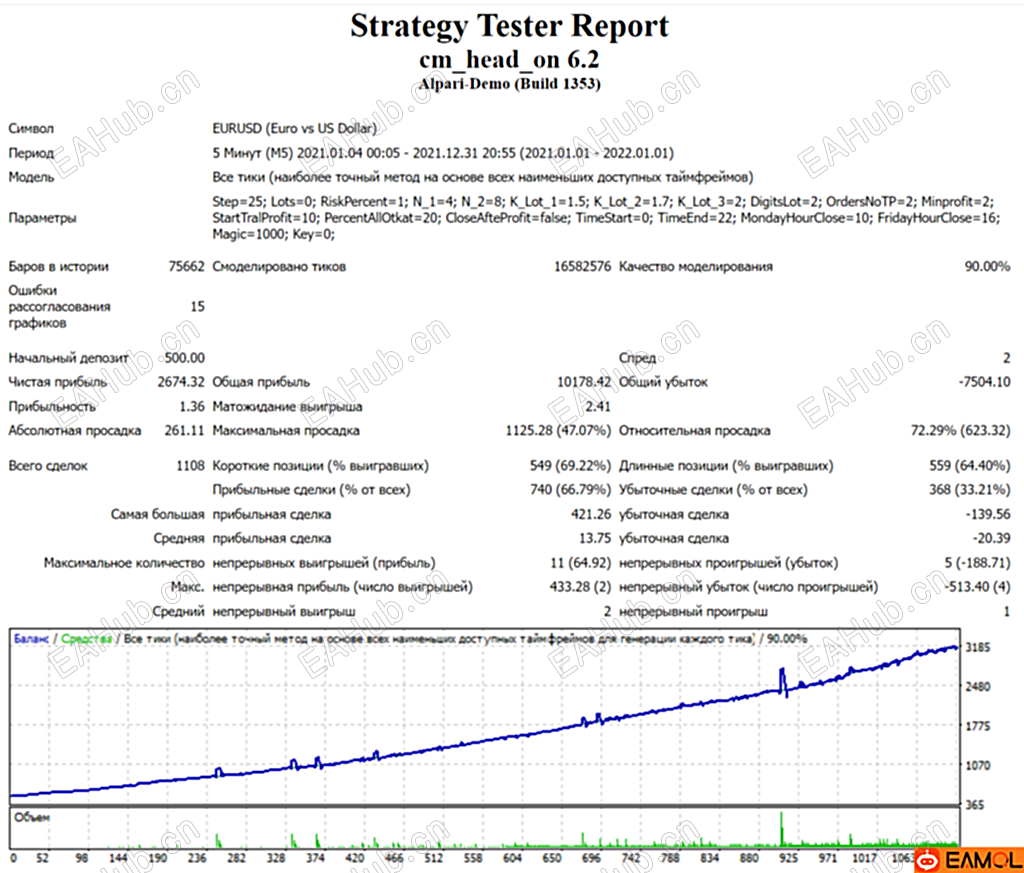Click the average profit trade value "13.75"
Image resolution: width=1024 pixels, height=873 pixels.
595,539
